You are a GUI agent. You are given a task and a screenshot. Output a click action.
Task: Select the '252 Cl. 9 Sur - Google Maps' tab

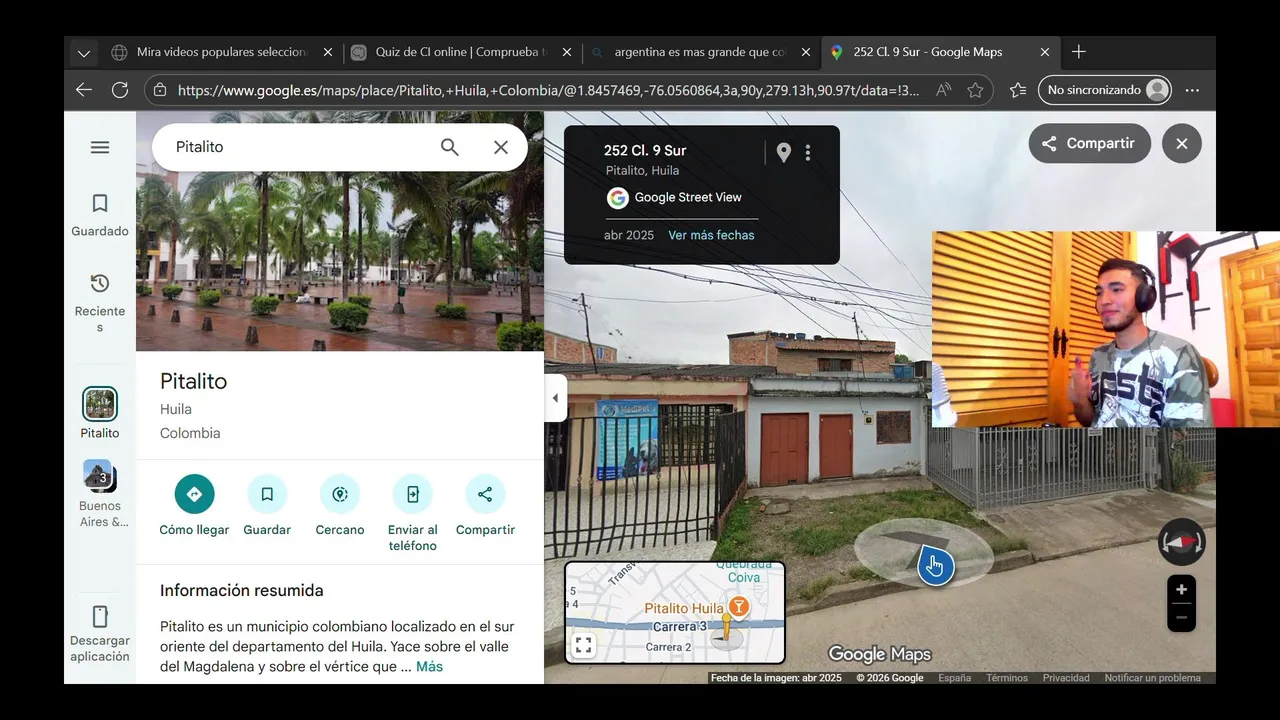coord(940,52)
